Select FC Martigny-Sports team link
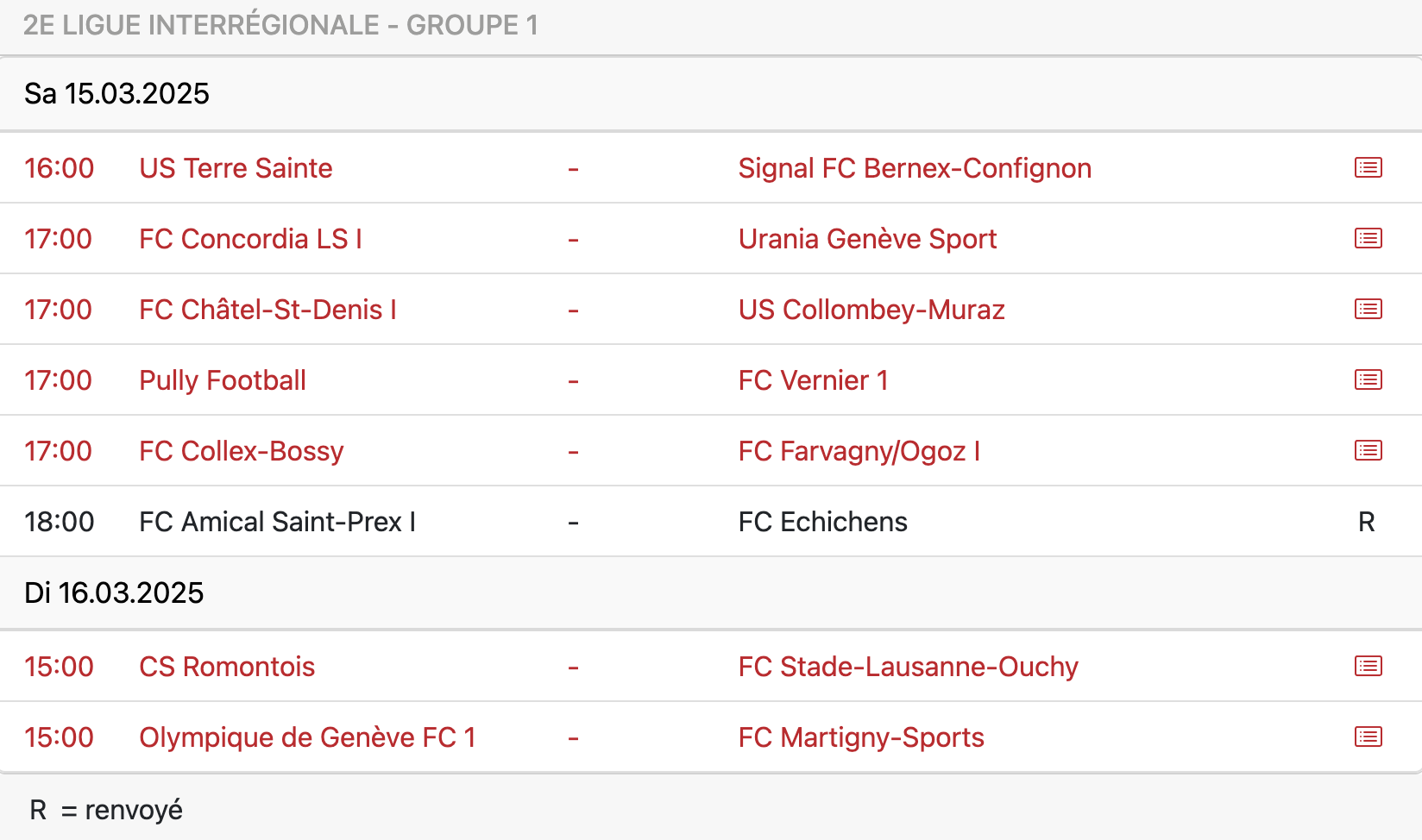The height and width of the screenshot is (840, 1422). pos(861,737)
